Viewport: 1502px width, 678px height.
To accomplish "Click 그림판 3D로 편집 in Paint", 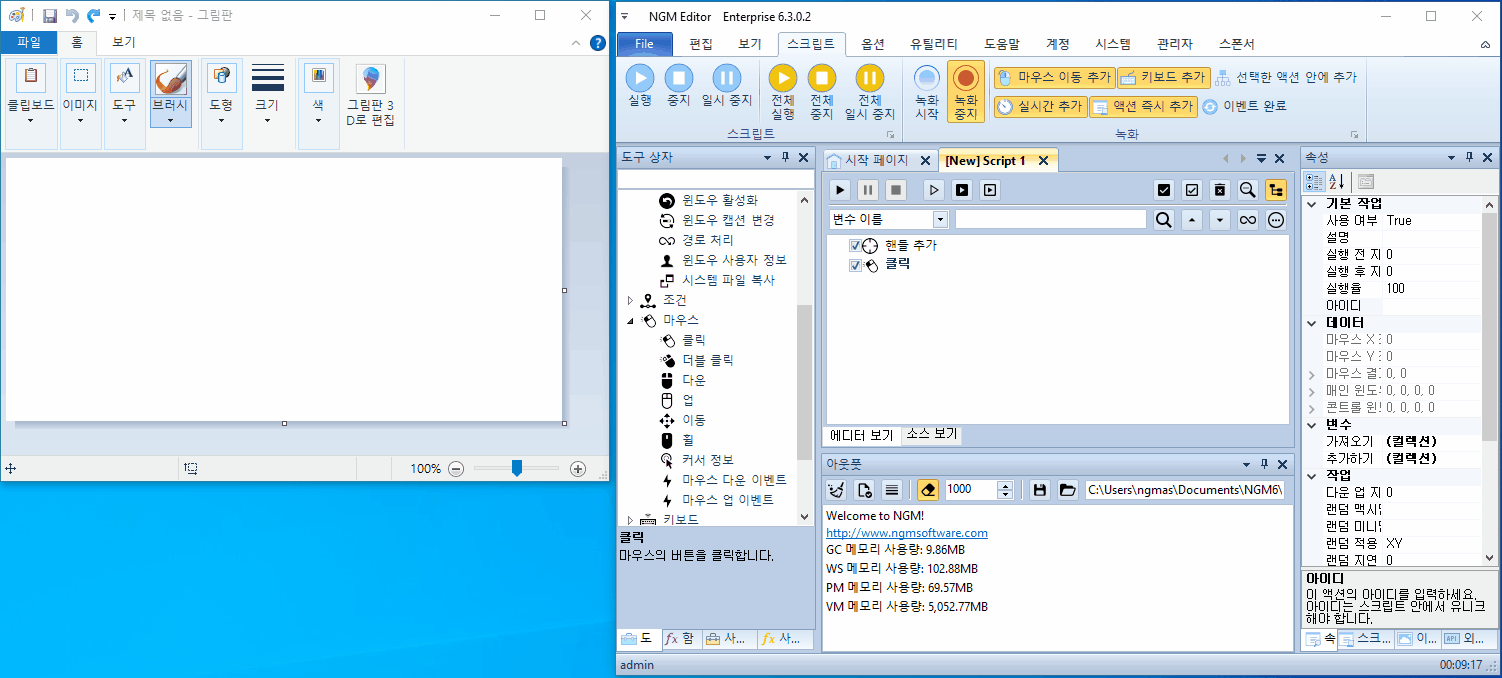I will pyautogui.click(x=371, y=96).
